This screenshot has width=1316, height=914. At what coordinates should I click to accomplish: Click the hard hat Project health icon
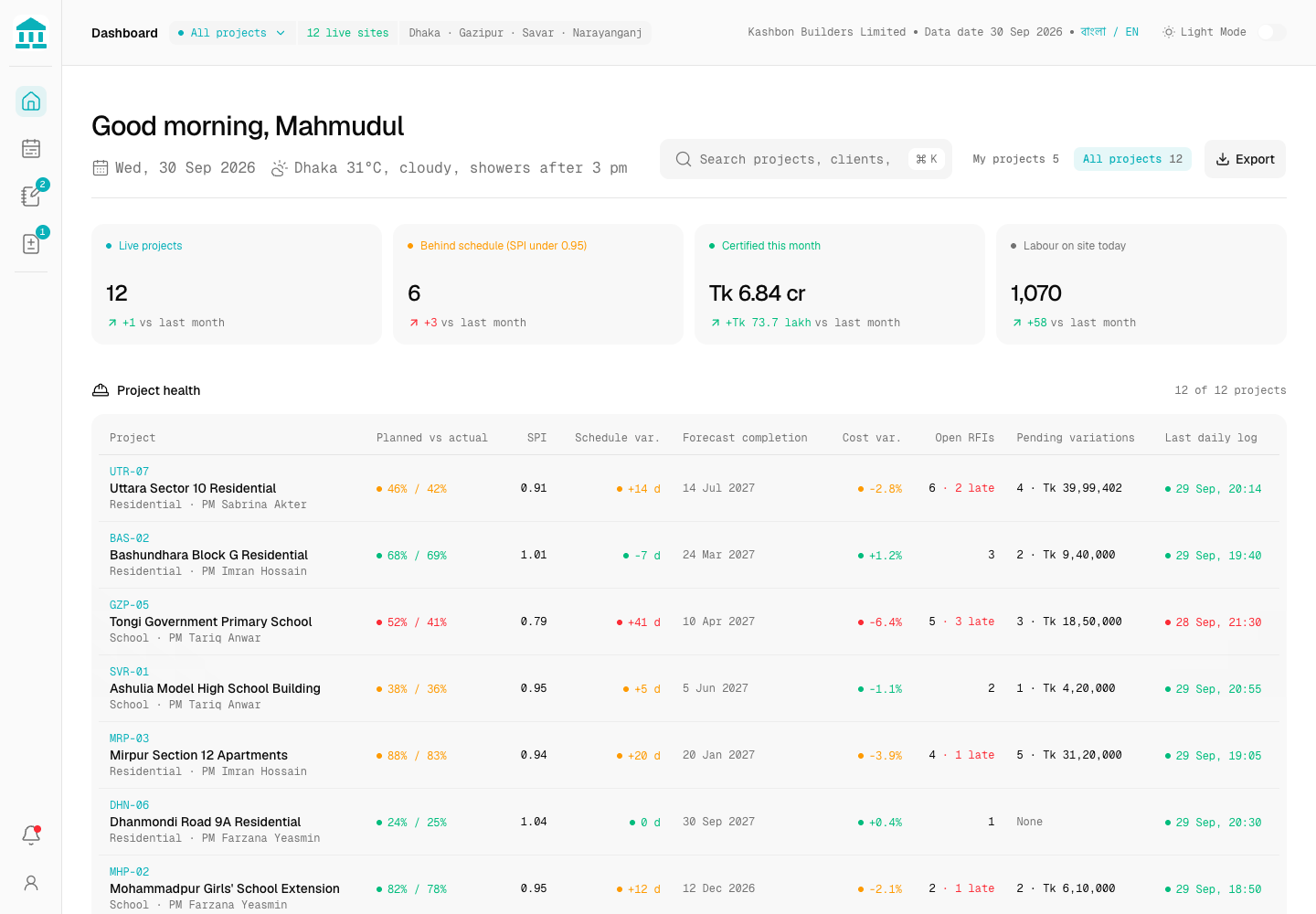101,390
